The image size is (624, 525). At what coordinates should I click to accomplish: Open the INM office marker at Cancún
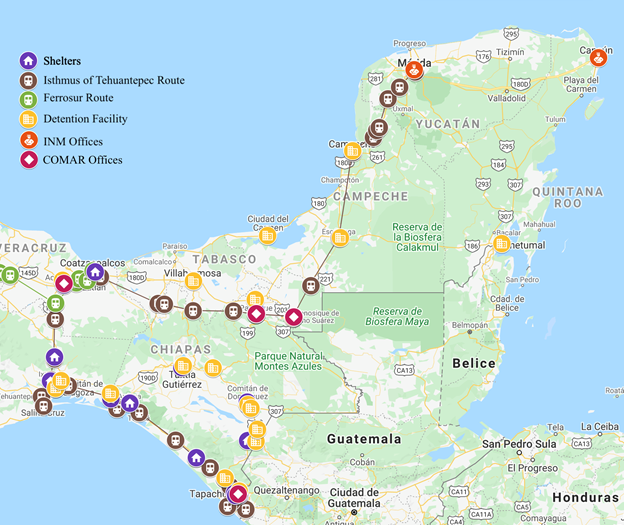coord(598,57)
